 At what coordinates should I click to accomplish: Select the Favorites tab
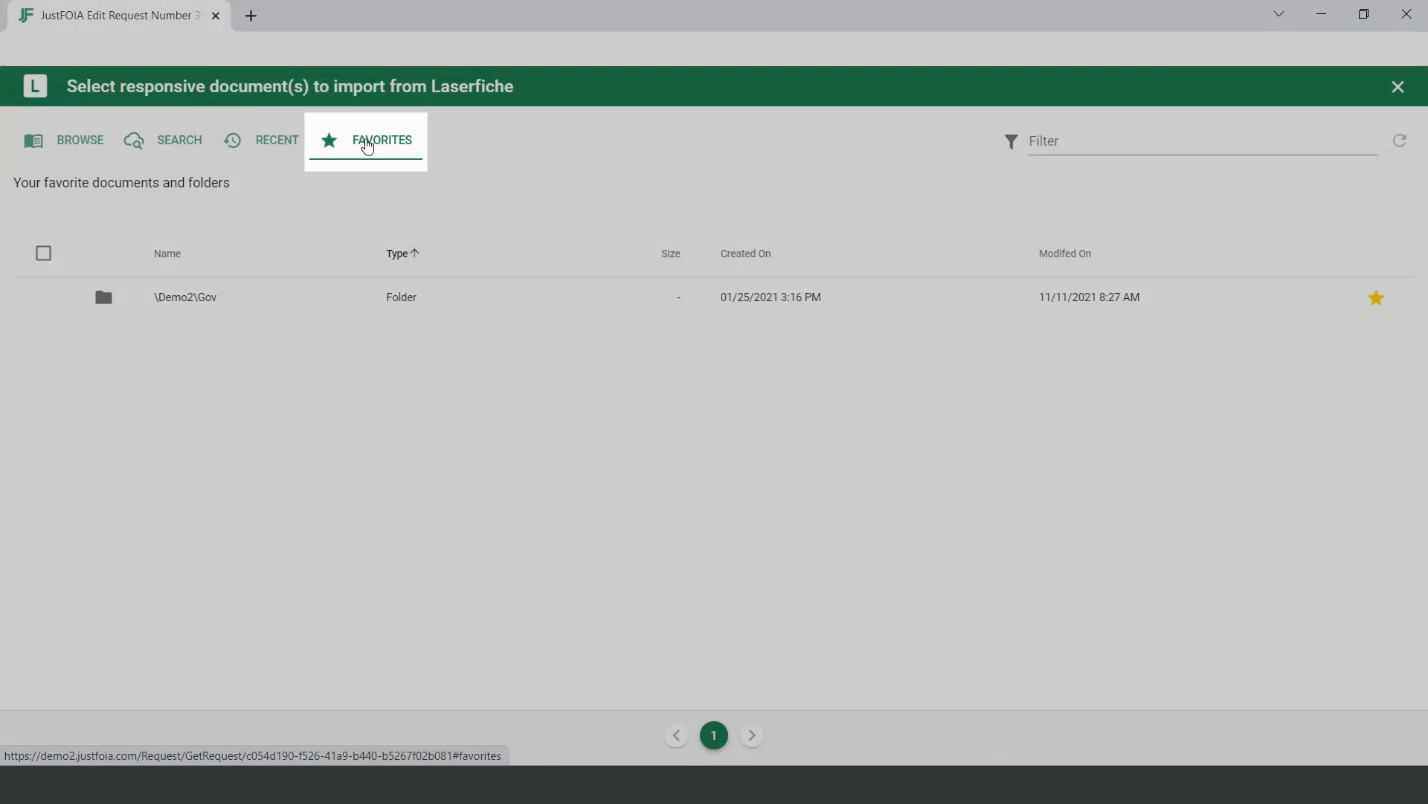click(x=366, y=140)
